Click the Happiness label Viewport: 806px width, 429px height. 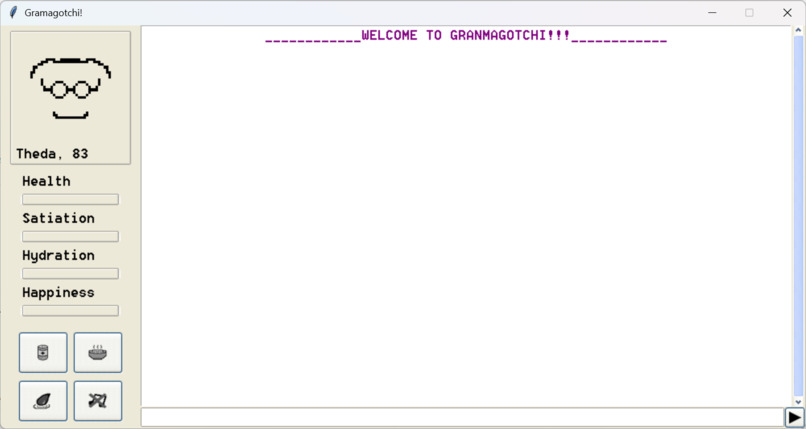58,292
